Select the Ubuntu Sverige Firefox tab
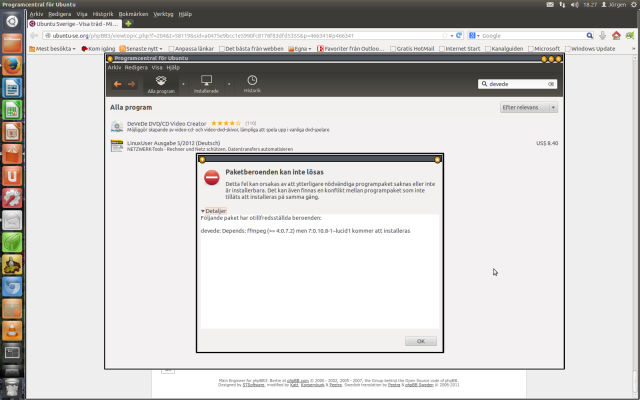The image size is (640, 400). (x=75, y=24)
